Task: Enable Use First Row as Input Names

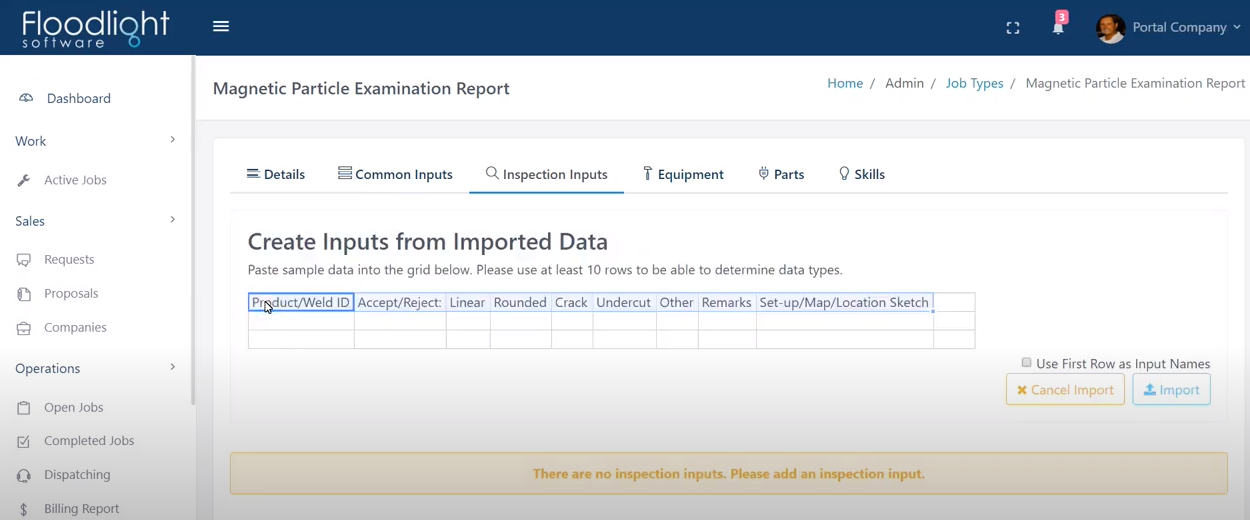Action: (1026, 363)
